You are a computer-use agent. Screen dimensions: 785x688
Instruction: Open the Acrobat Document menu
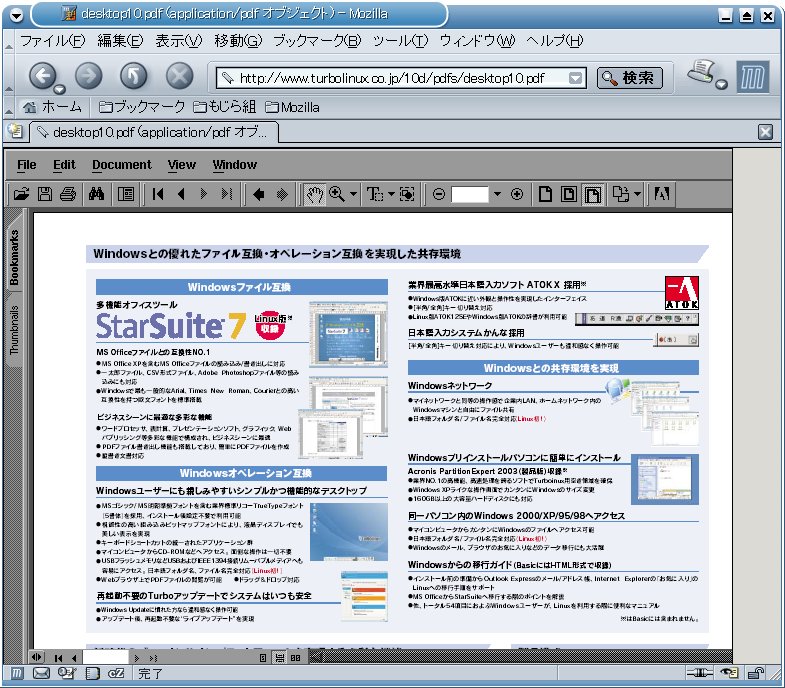(x=122, y=165)
